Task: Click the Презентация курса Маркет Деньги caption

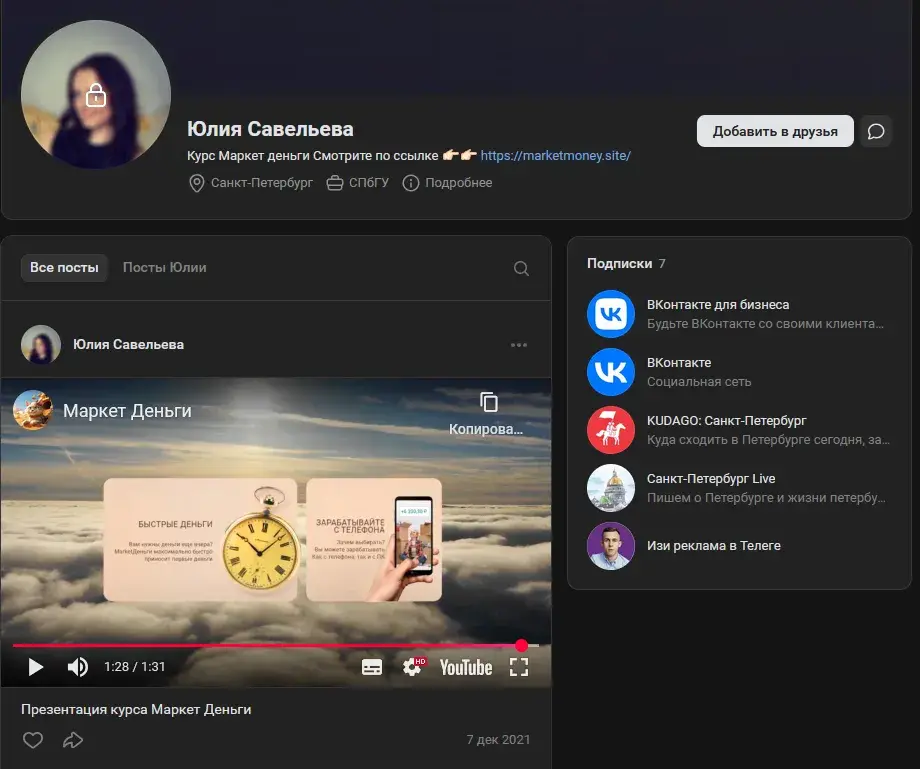Action: click(x=136, y=709)
